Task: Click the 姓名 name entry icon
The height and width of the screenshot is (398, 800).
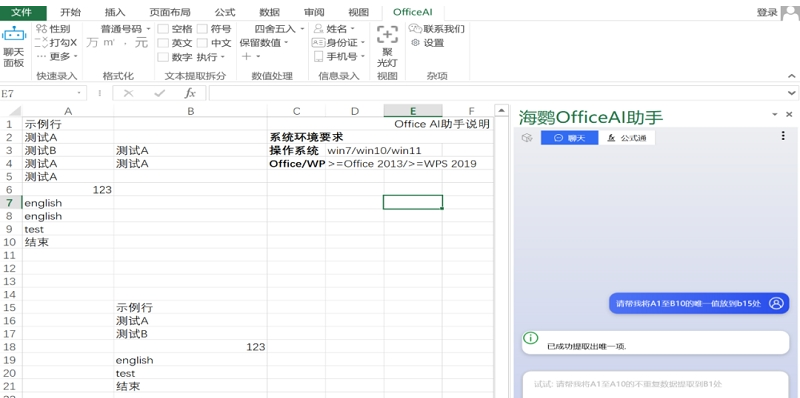Action: (x=318, y=29)
